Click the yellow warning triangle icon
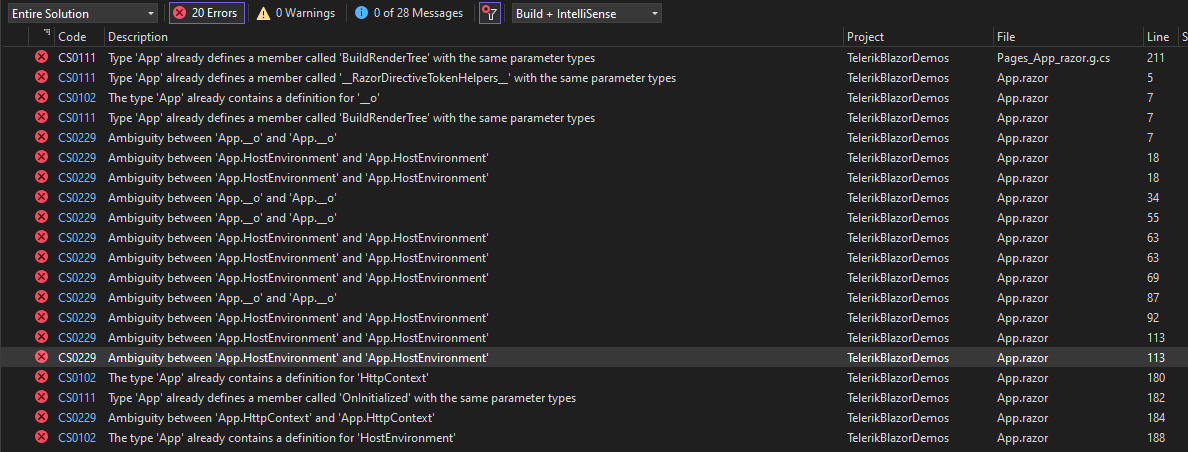 263,13
